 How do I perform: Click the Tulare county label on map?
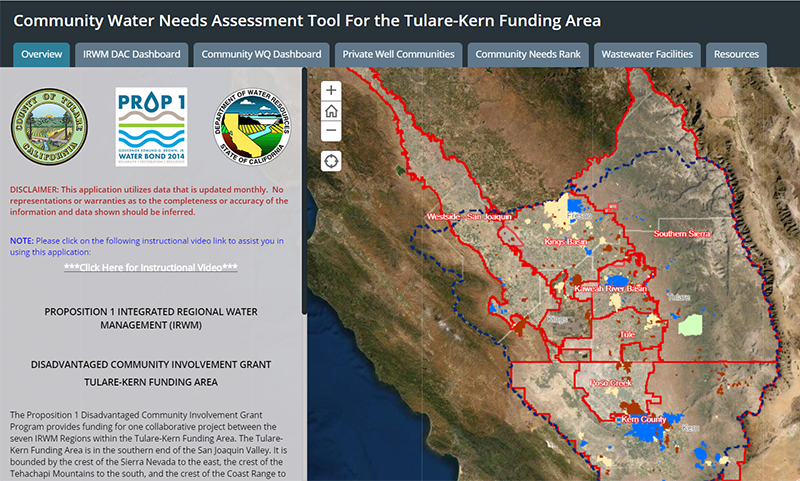(679, 297)
